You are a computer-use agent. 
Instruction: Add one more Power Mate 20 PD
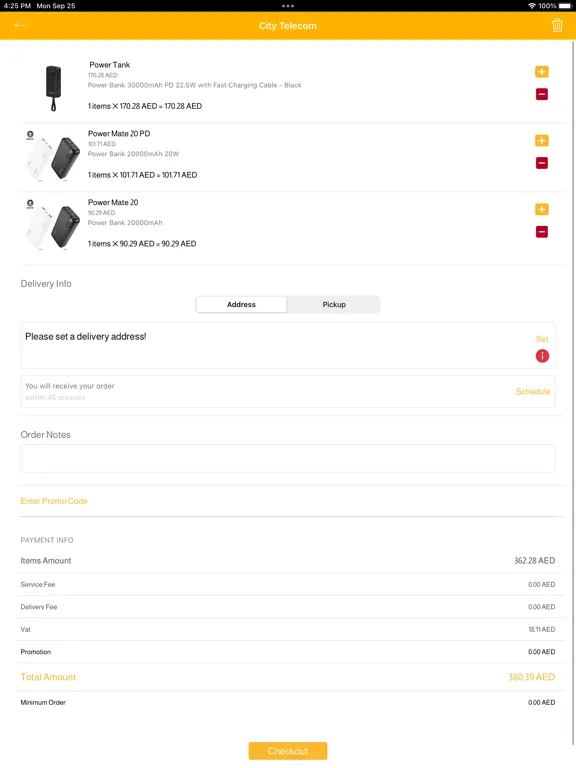pyautogui.click(x=541, y=141)
